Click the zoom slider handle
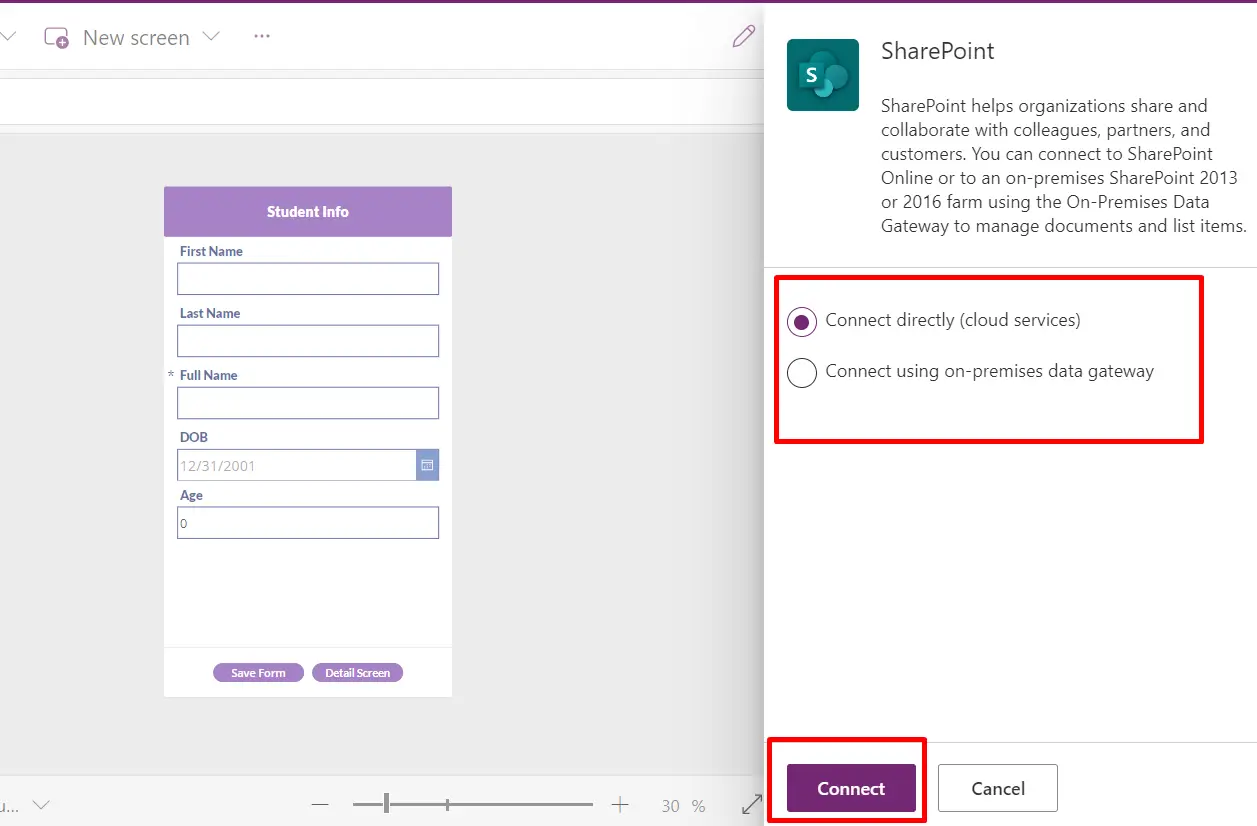Screen dimensions: 1257x826 point(386,804)
